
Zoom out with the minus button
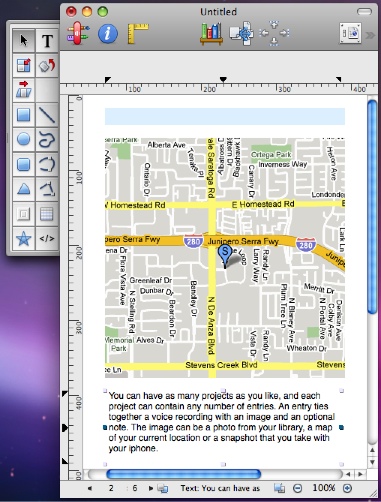tap(297, 489)
